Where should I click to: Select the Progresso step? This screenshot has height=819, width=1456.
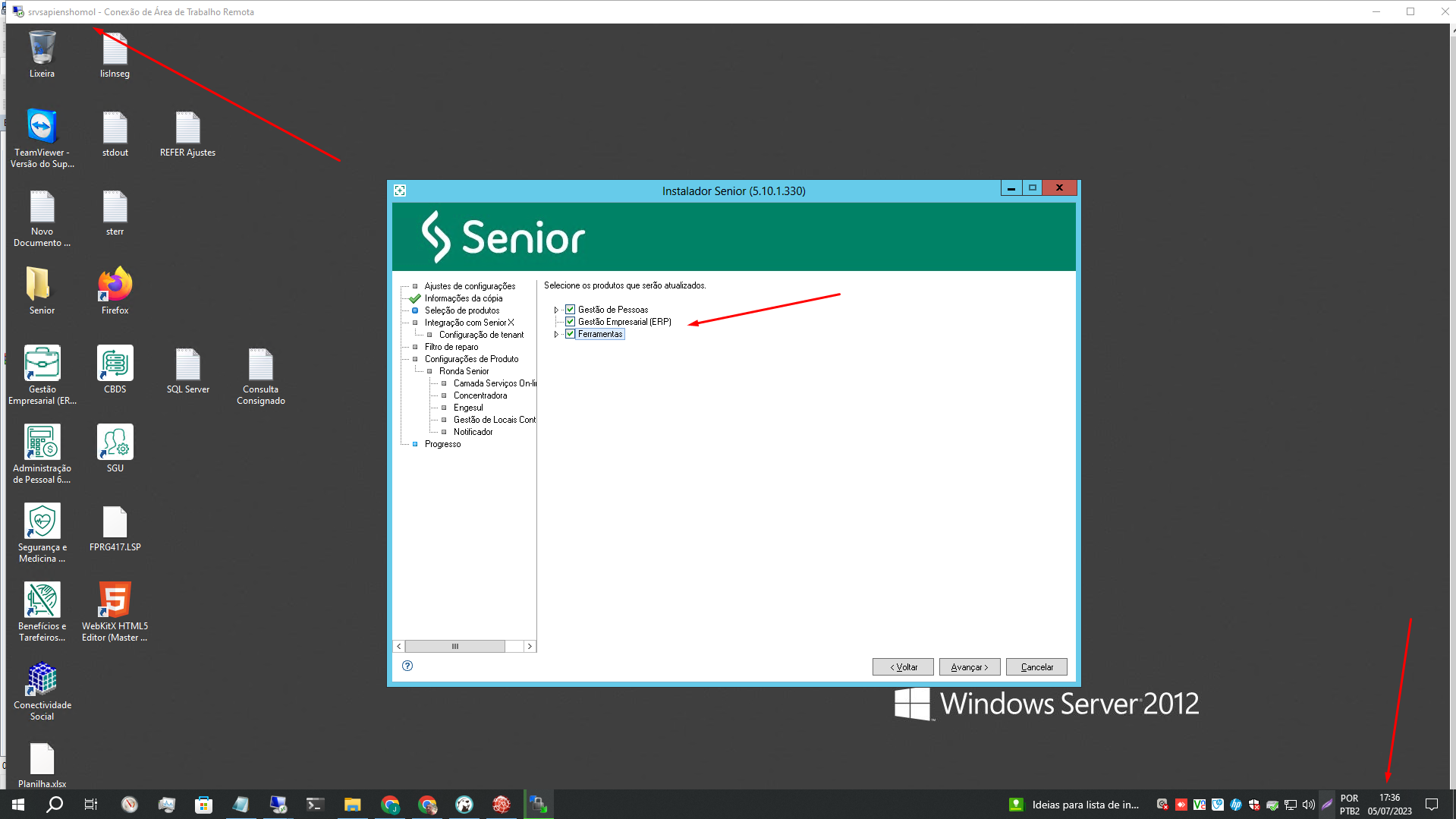click(x=442, y=444)
